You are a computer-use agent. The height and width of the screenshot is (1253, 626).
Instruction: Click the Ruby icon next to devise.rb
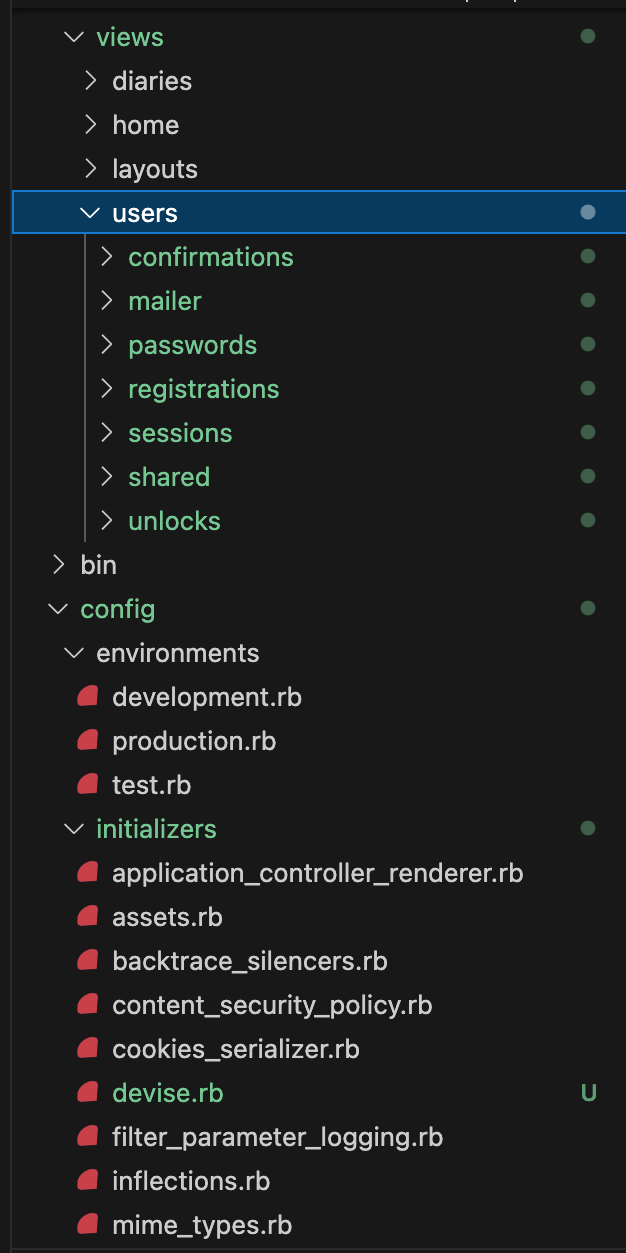(x=87, y=1092)
